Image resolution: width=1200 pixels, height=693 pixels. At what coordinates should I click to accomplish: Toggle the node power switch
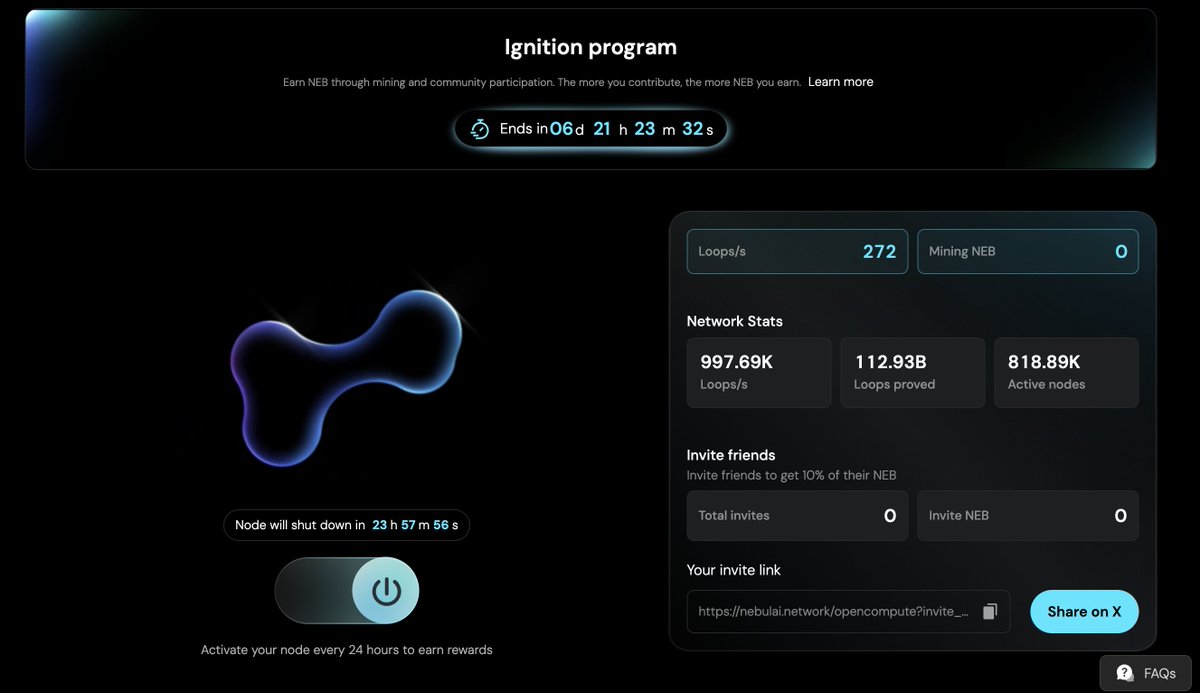pos(347,591)
